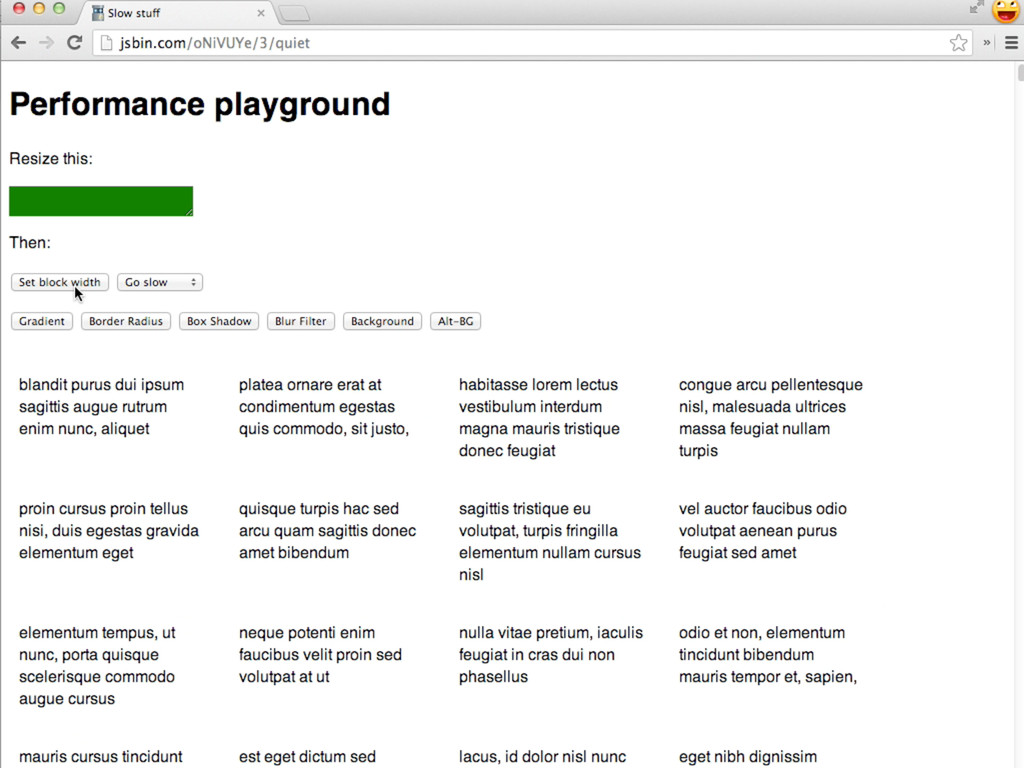This screenshot has height=768, width=1024.
Task: Enable the Box Shadow effect
Action: pyautogui.click(x=219, y=322)
